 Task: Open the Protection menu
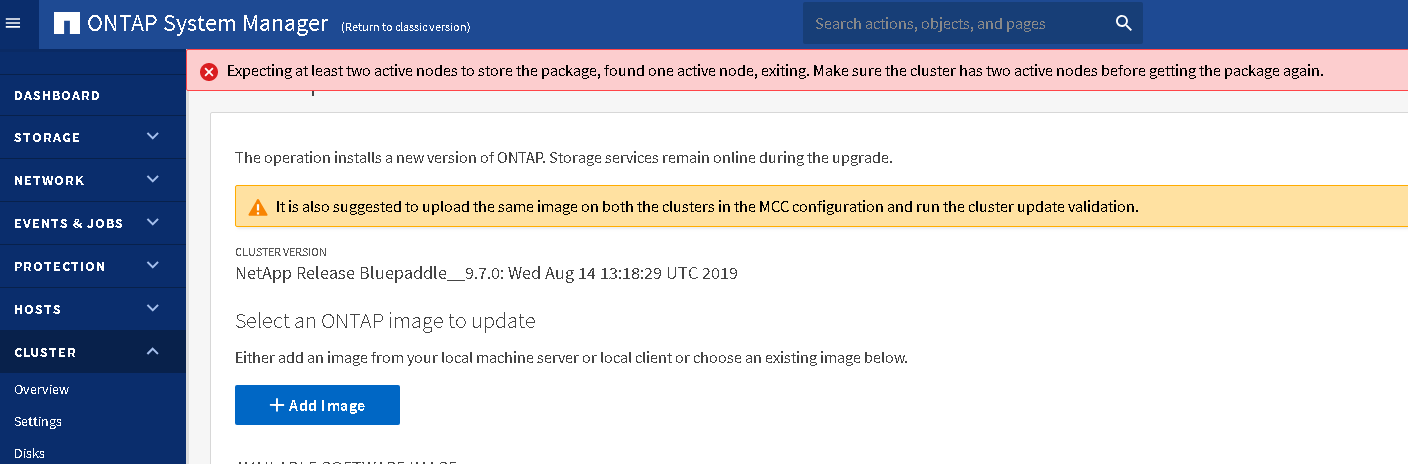click(x=60, y=266)
